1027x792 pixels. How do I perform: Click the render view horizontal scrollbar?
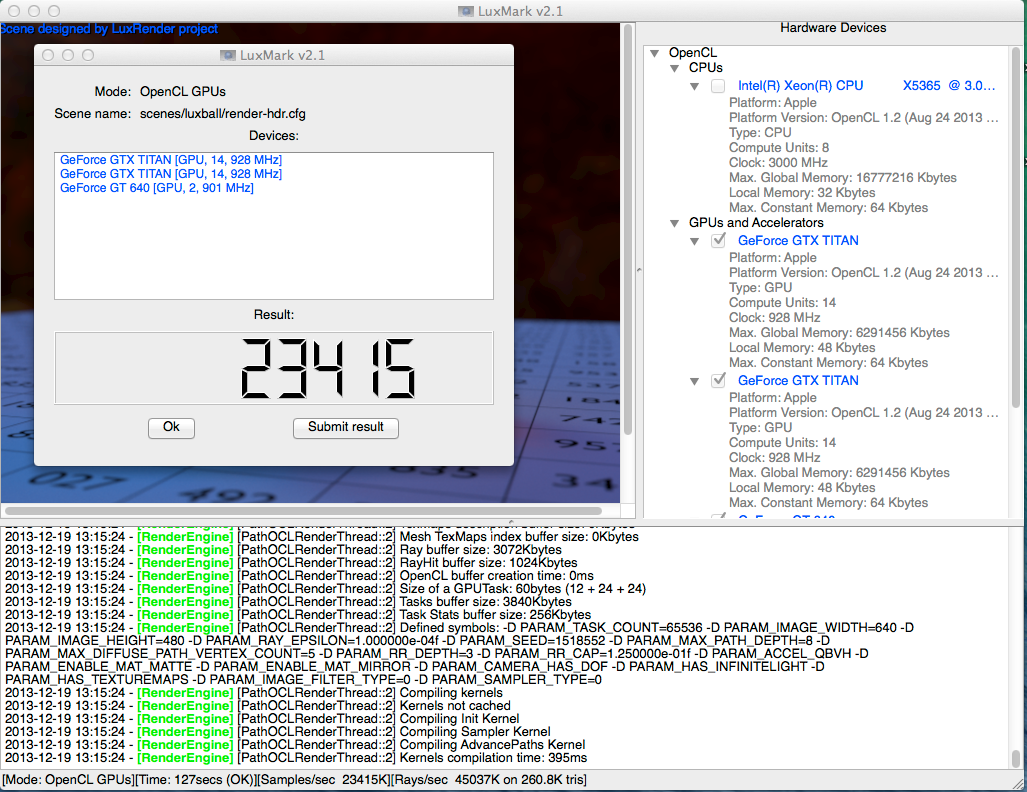click(x=303, y=511)
